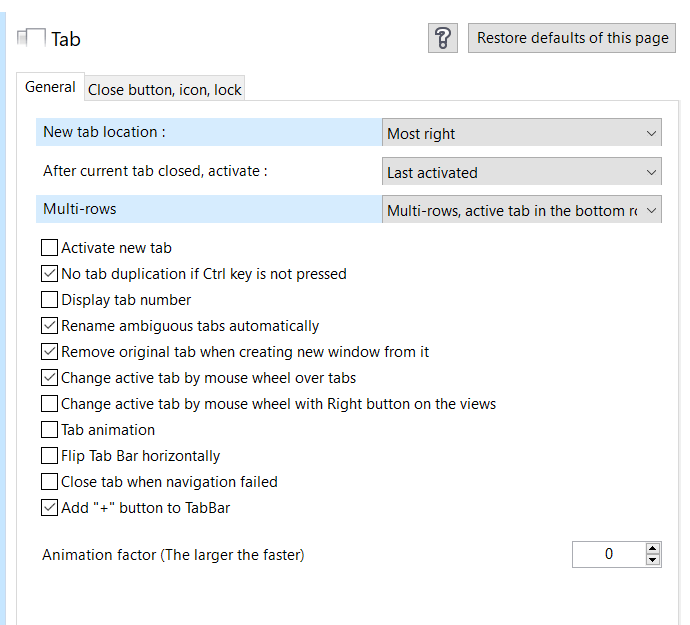Enable the Activate new tab checkbox
The image size is (690, 625).
[x=49, y=247]
